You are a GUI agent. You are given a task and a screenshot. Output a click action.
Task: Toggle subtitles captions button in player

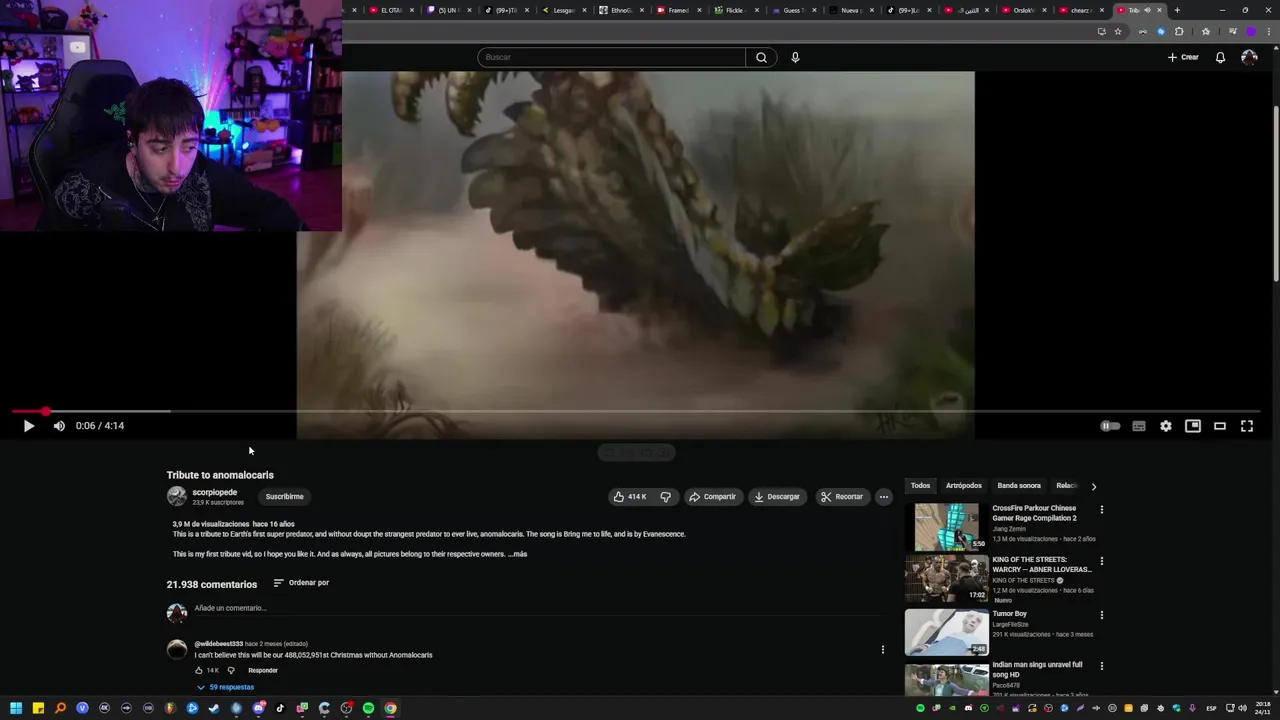click(x=1138, y=426)
